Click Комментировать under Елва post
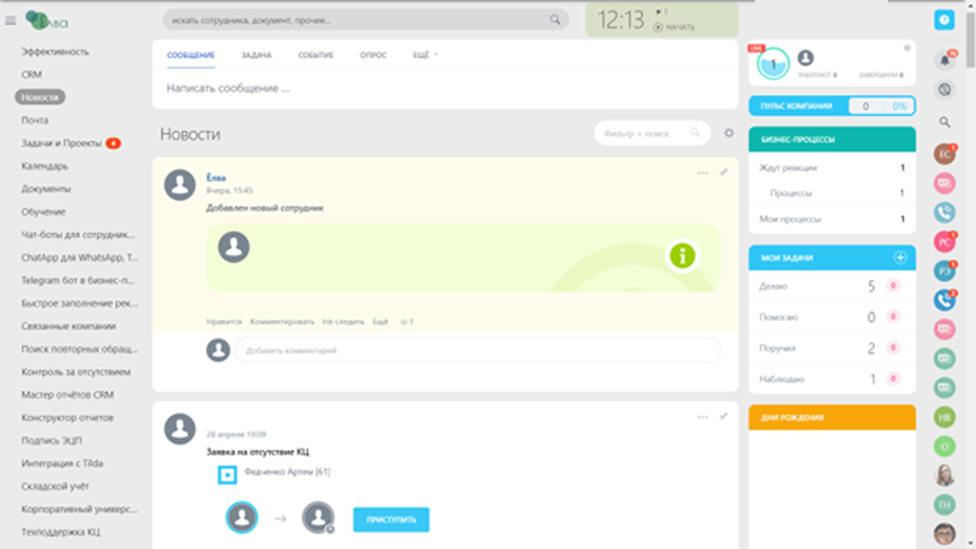The width and height of the screenshot is (976, 549). (282, 322)
